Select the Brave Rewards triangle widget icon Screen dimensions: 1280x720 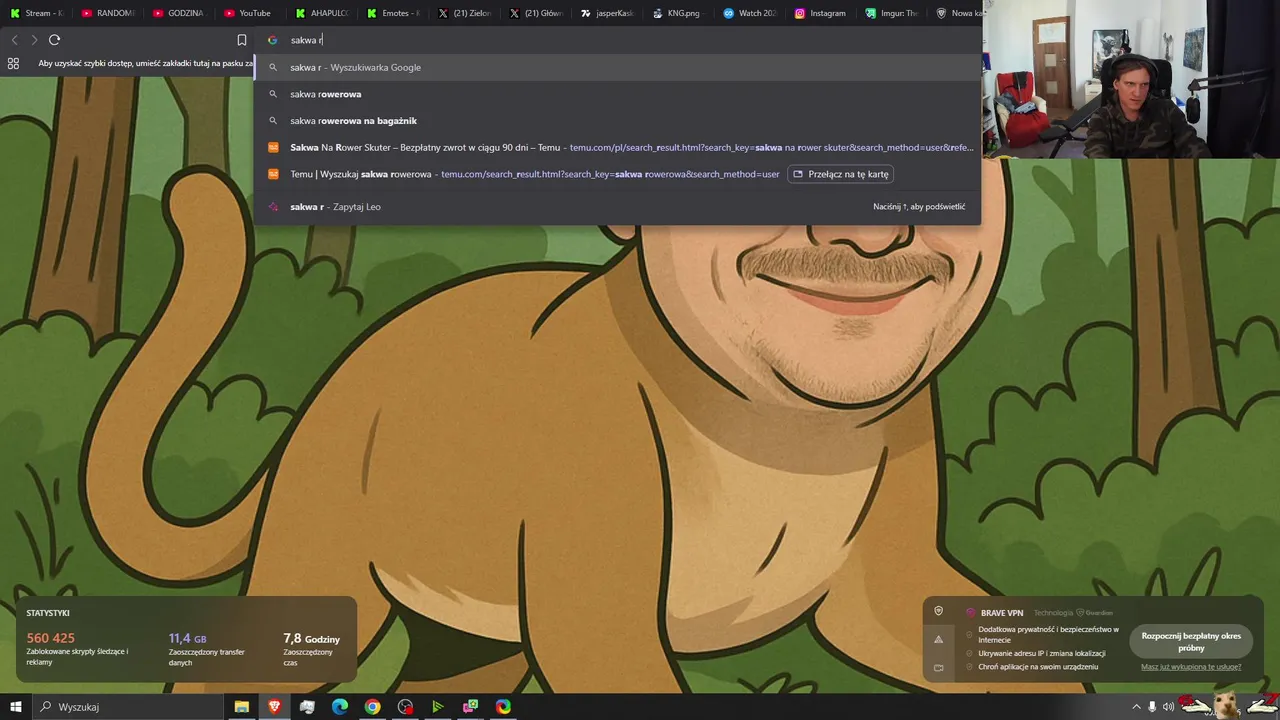938,639
